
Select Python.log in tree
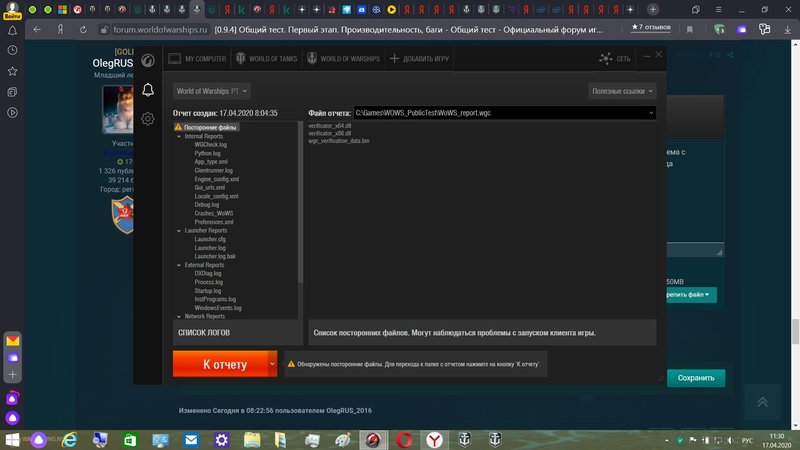pyautogui.click(x=208, y=153)
